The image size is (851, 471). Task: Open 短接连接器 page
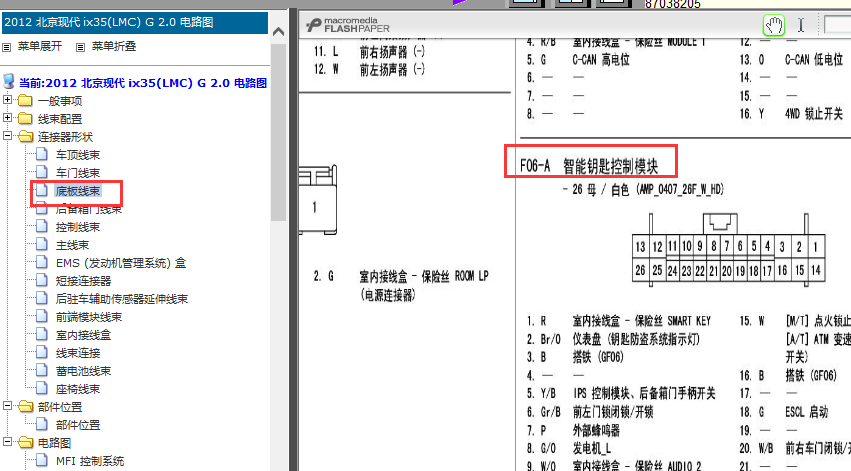click(x=83, y=281)
